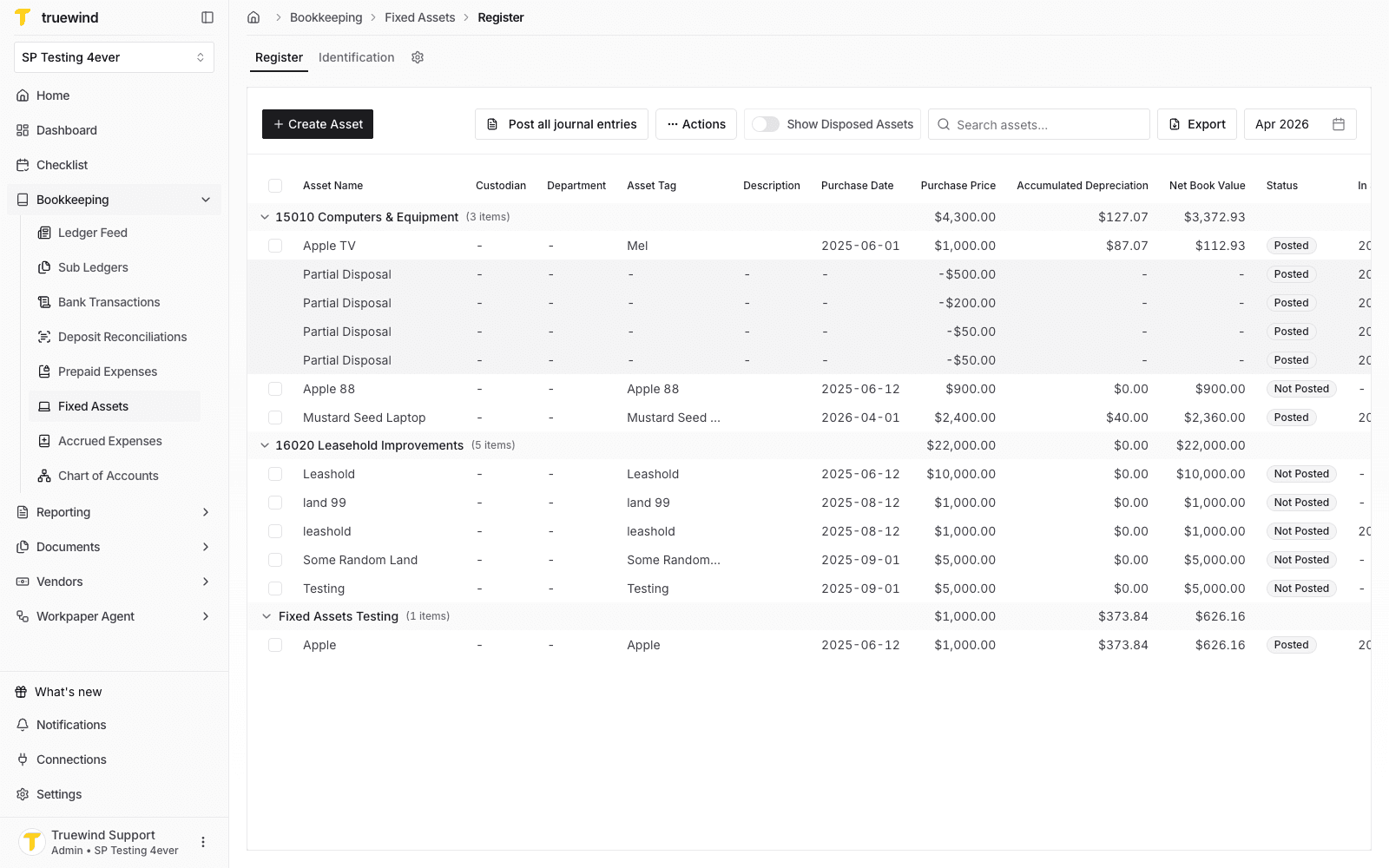Click Posted status on Apple TV row
This screenshot has width=1389, height=868.
click(x=1291, y=246)
